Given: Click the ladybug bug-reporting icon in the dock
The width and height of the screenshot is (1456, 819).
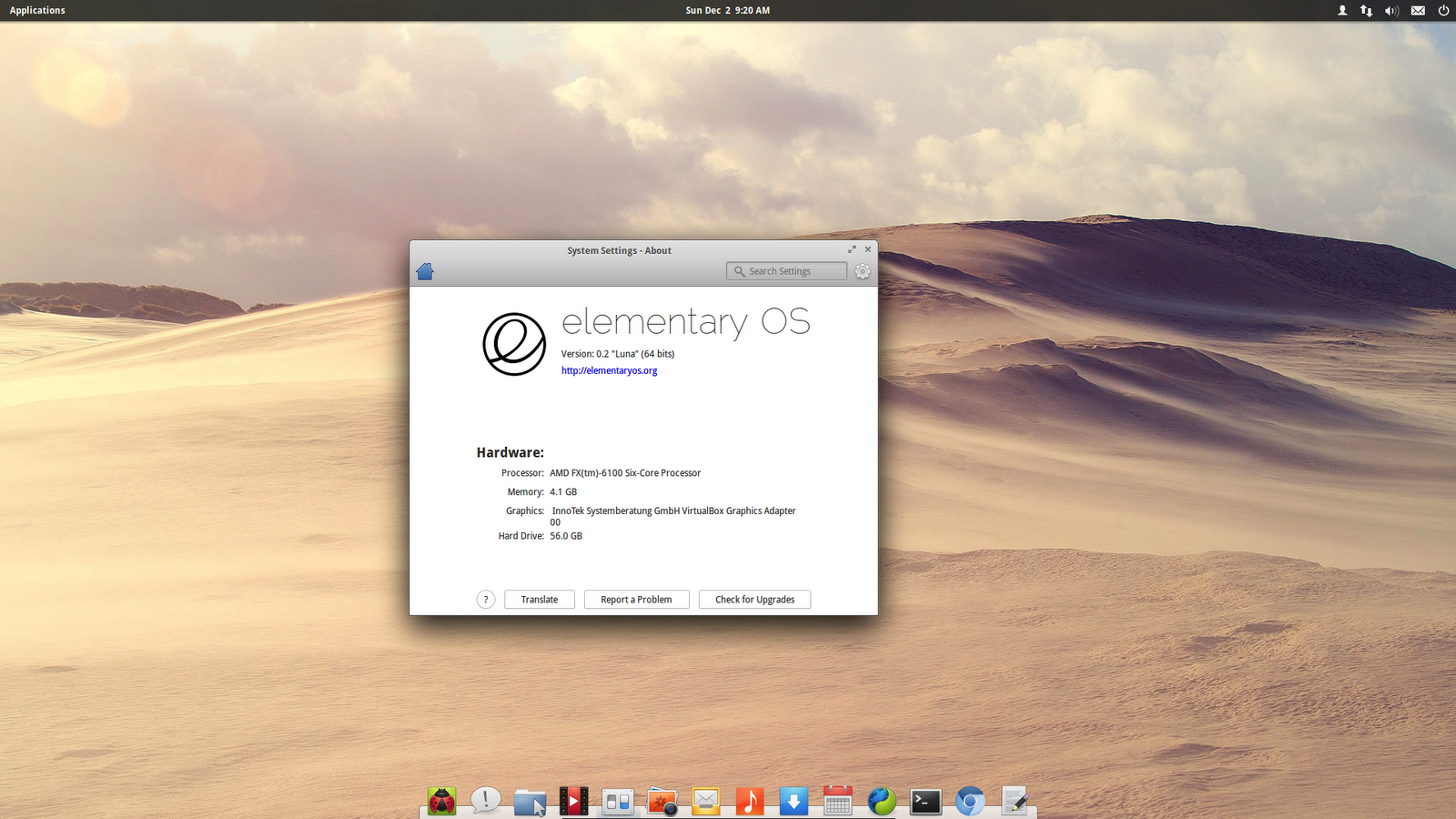Looking at the screenshot, I should pyautogui.click(x=441, y=802).
